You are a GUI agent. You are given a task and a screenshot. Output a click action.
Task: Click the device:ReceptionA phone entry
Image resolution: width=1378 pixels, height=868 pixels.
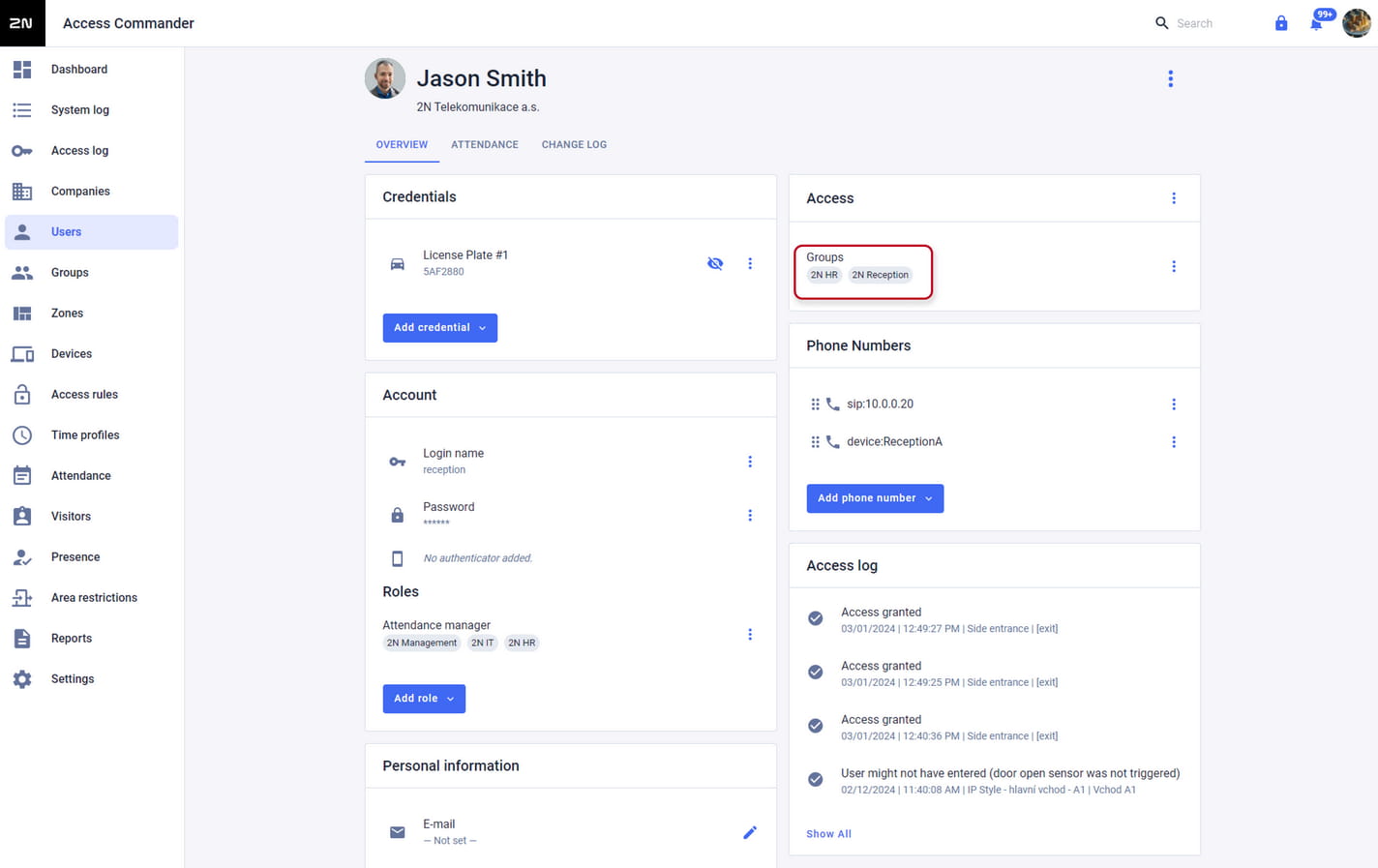pos(894,442)
